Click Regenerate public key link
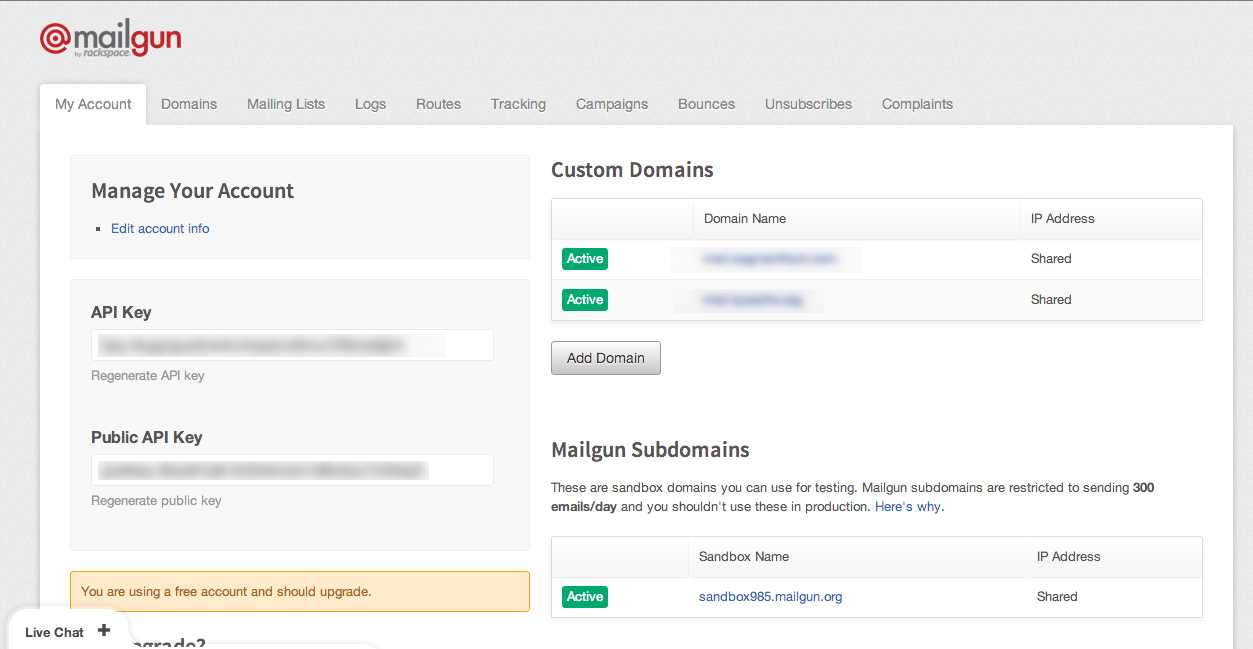 coord(156,501)
